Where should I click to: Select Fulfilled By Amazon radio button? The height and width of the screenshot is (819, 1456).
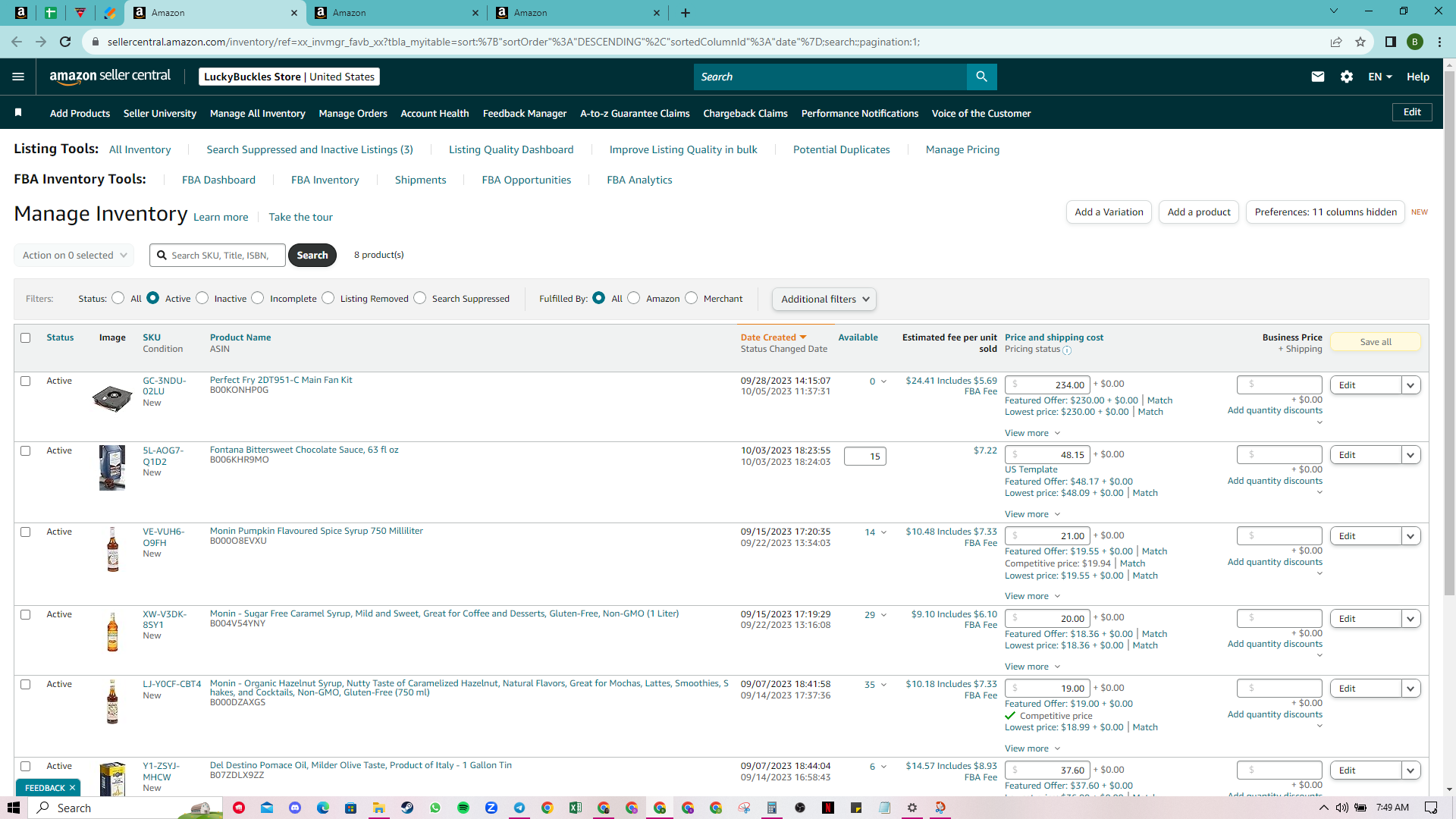pos(634,298)
